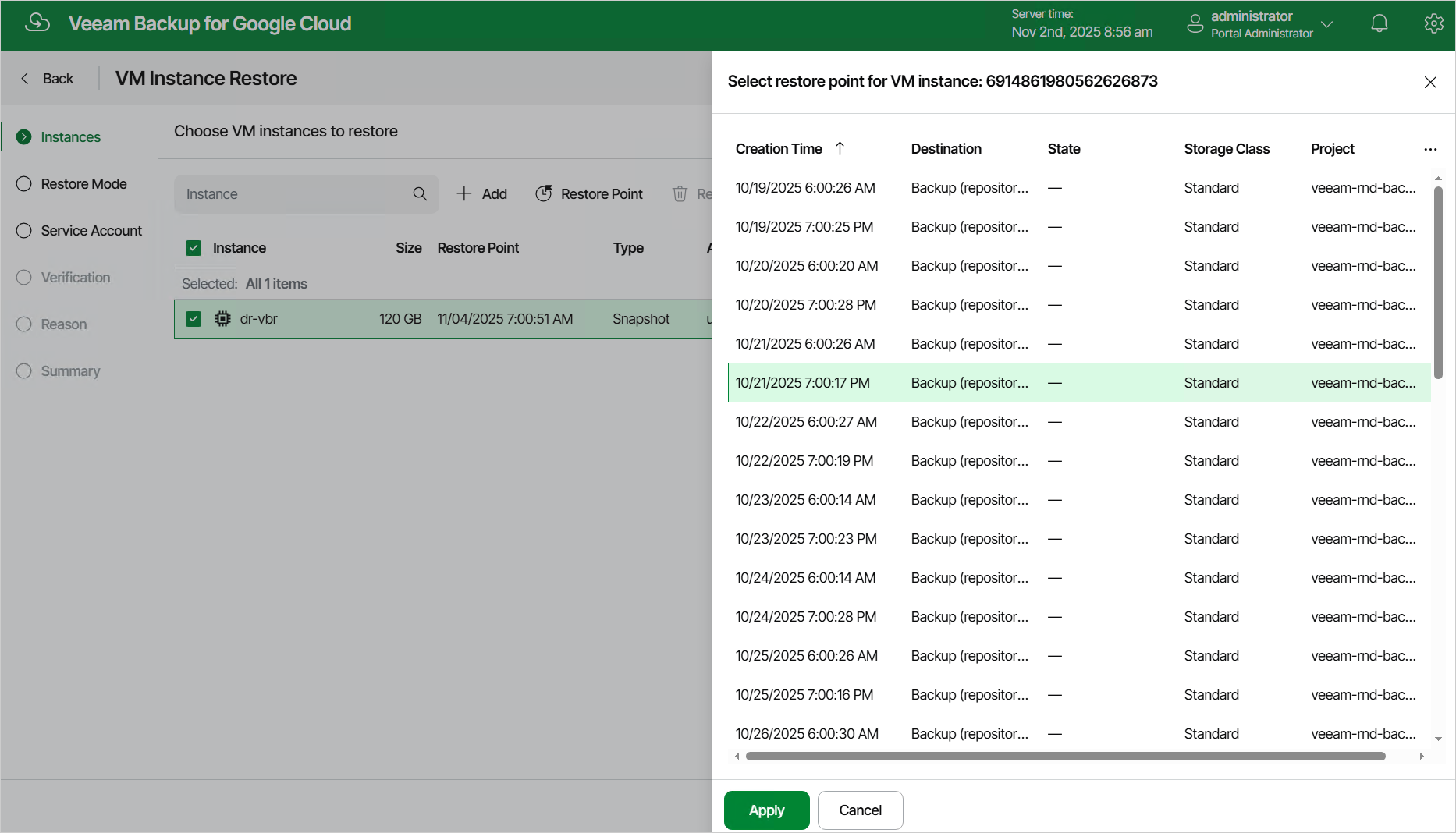The image size is (1456, 833).
Task: Sort by Destination column header
Action: pos(946,149)
